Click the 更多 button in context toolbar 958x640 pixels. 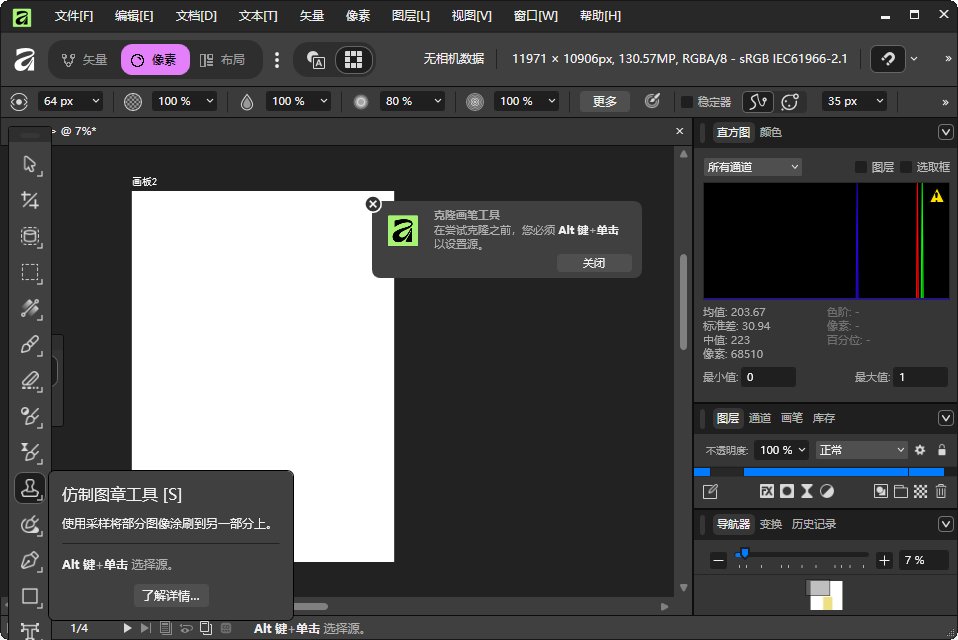605,101
